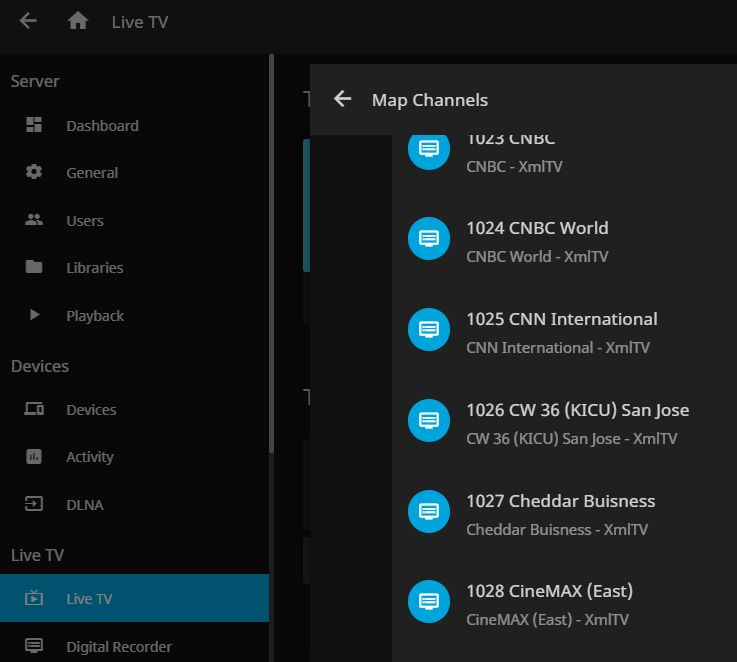The image size is (737, 662).
Task: Click the General gear icon
Action: [x=34, y=172]
